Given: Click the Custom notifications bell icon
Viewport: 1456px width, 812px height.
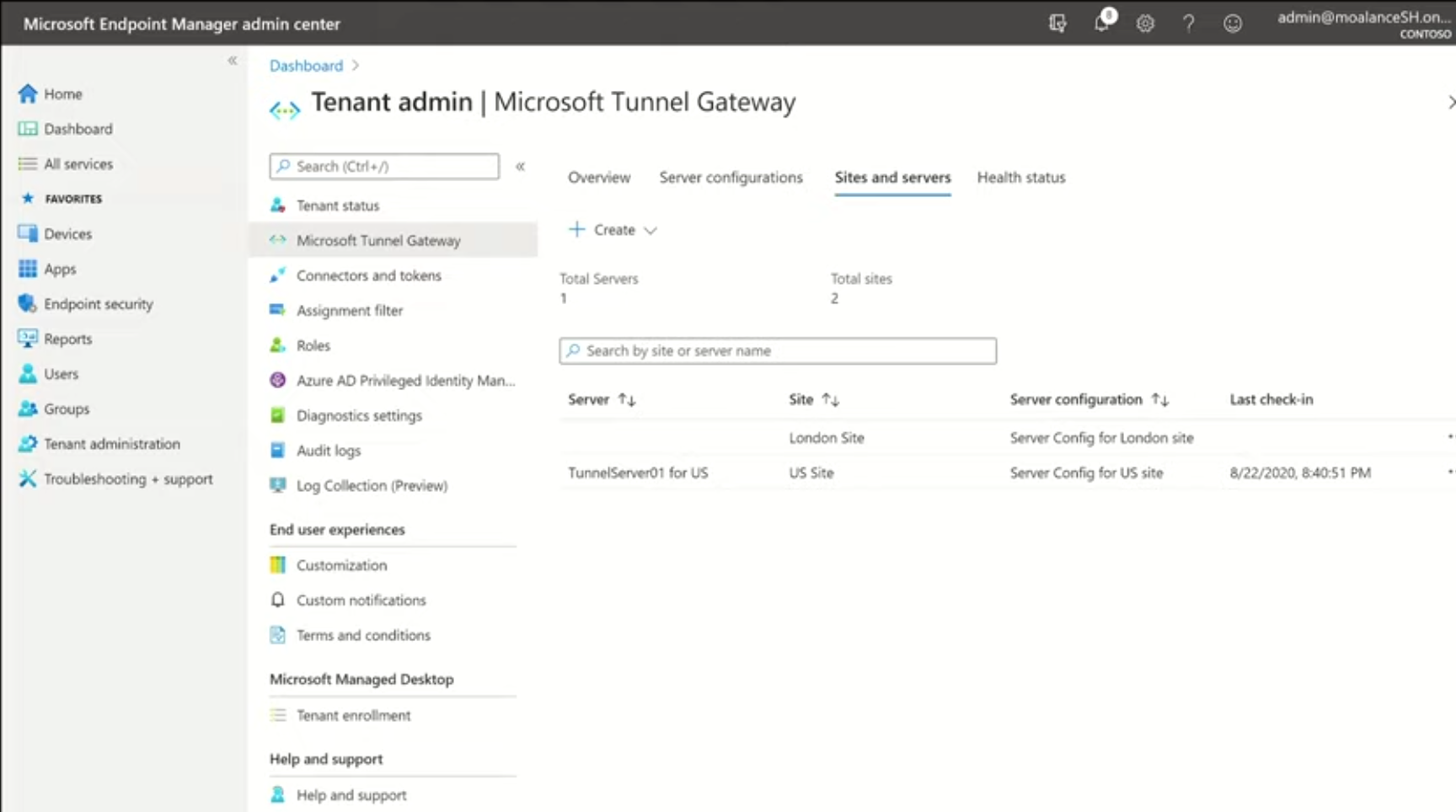Looking at the screenshot, I should point(277,600).
